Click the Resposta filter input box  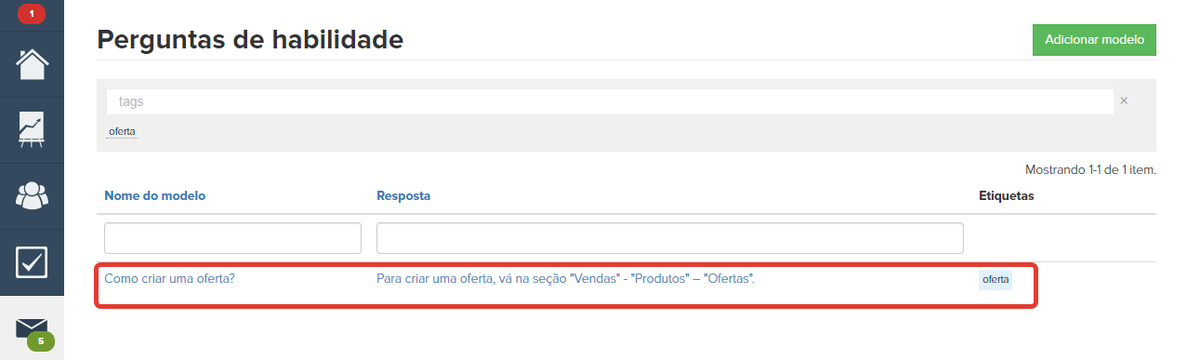click(x=670, y=238)
